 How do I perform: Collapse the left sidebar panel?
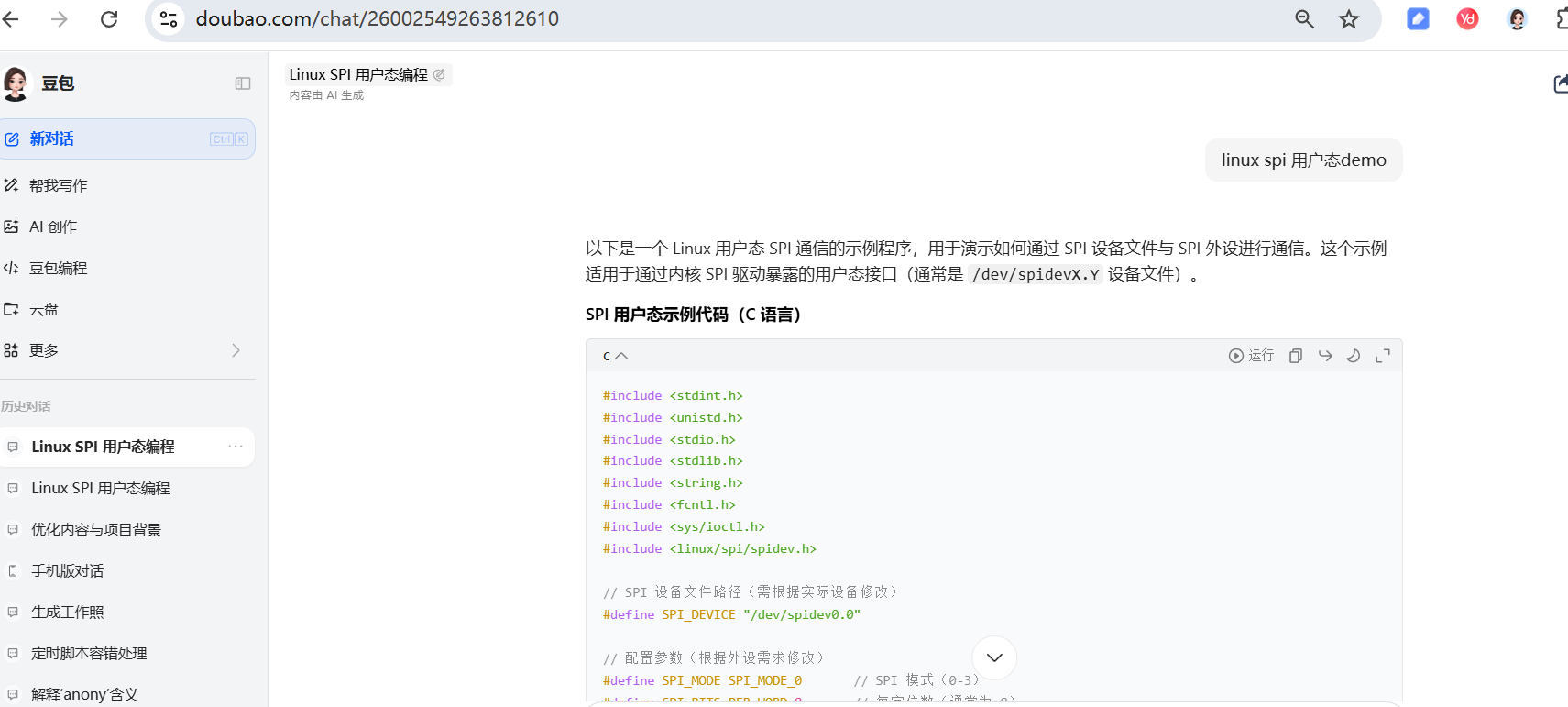243,83
